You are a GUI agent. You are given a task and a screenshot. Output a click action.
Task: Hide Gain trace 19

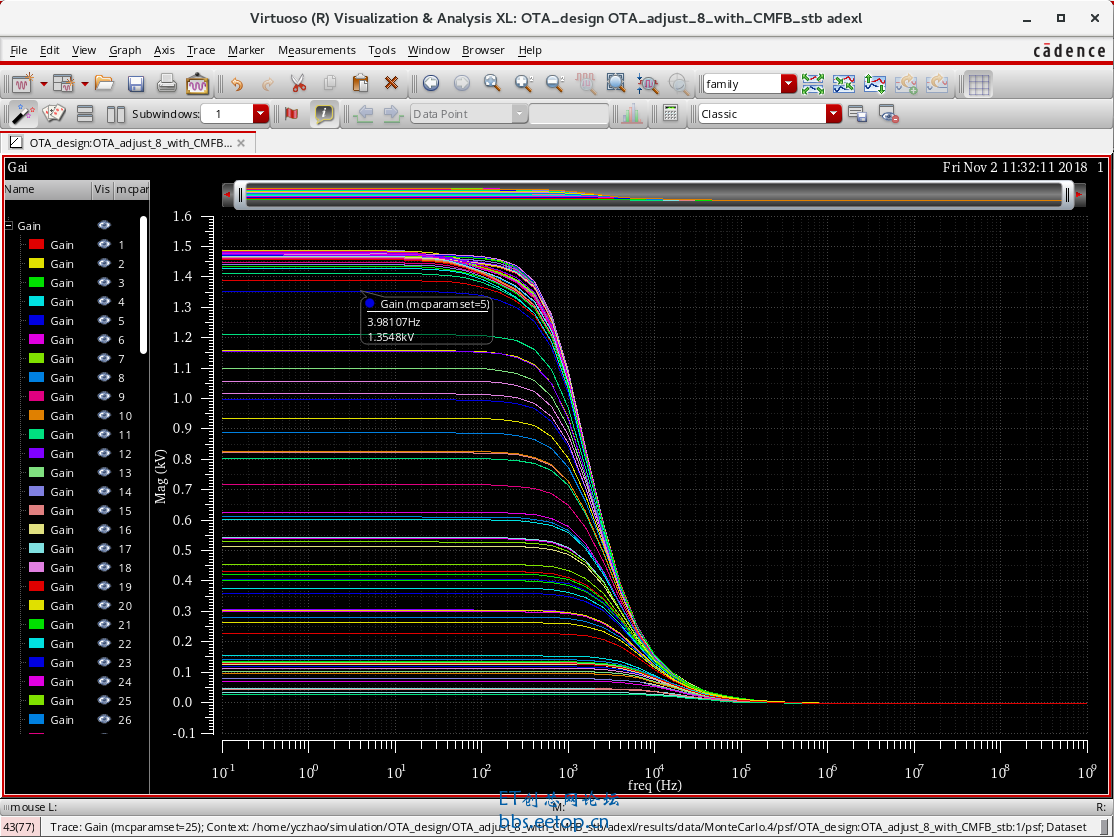pos(104,587)
